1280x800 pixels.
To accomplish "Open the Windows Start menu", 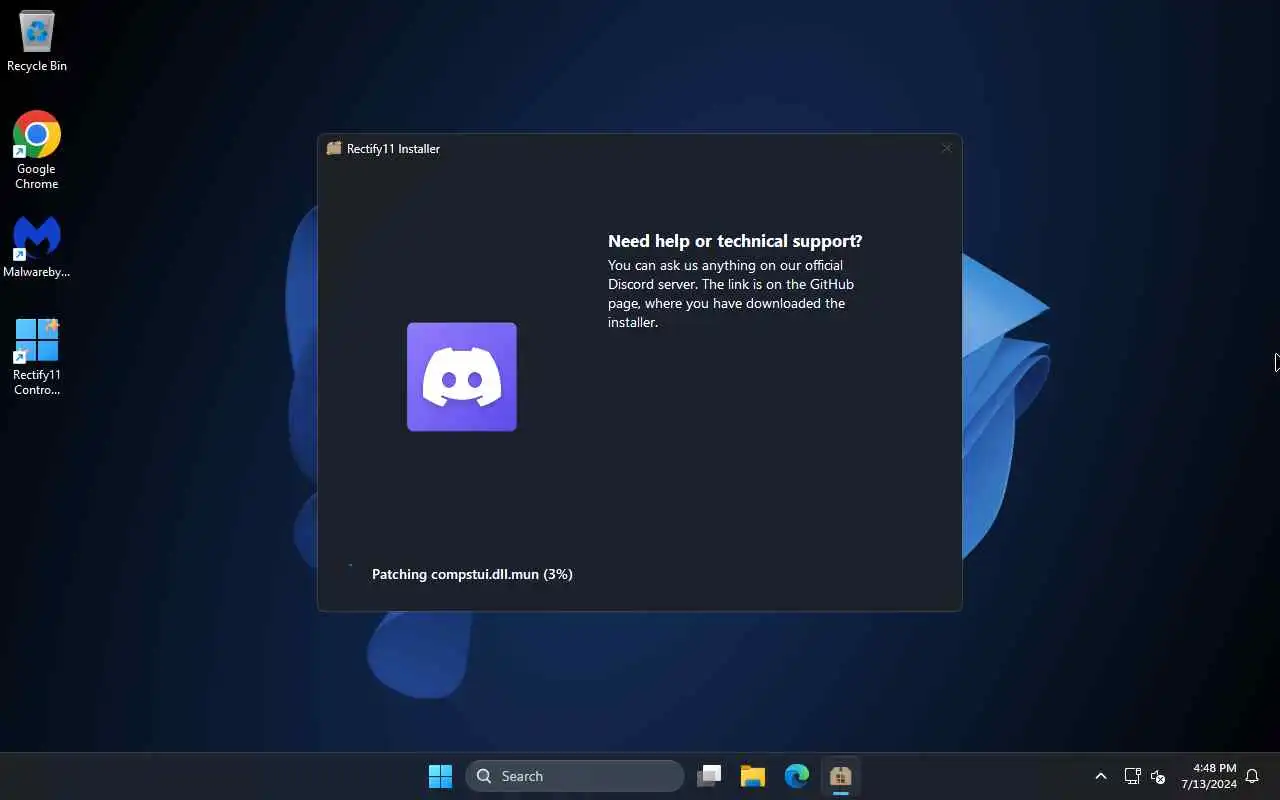I will click(440, 776).
